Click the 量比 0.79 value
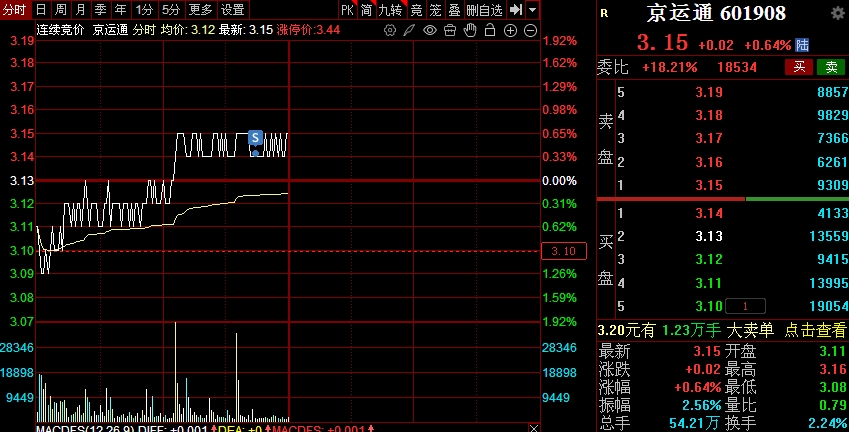849x432 pixels. [834, 405]
